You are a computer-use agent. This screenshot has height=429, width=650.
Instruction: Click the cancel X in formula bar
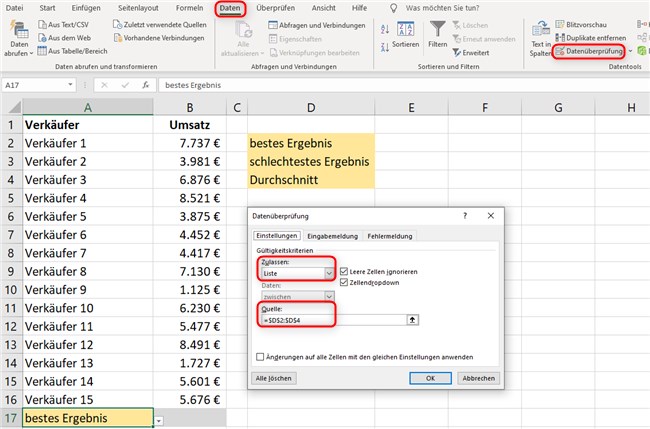coord(104,85)
